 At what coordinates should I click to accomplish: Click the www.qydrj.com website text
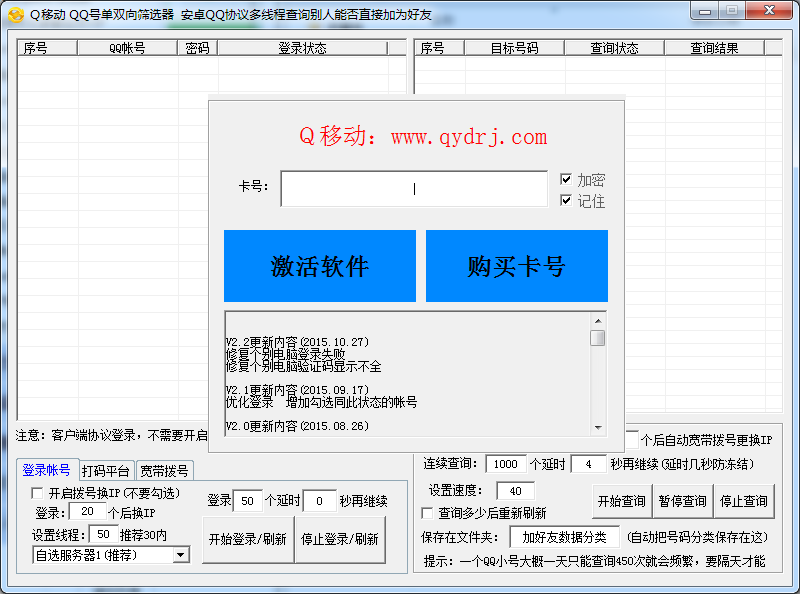(x=469, y=137)
